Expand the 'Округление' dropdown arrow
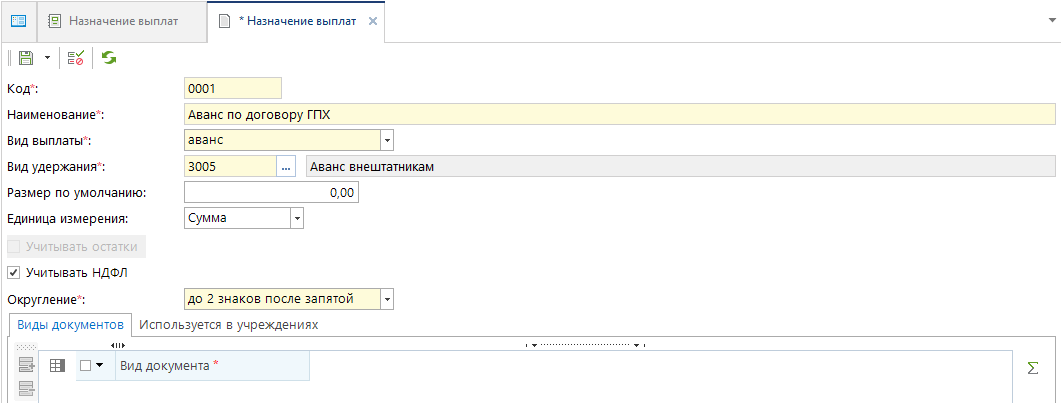 [388, 298]
